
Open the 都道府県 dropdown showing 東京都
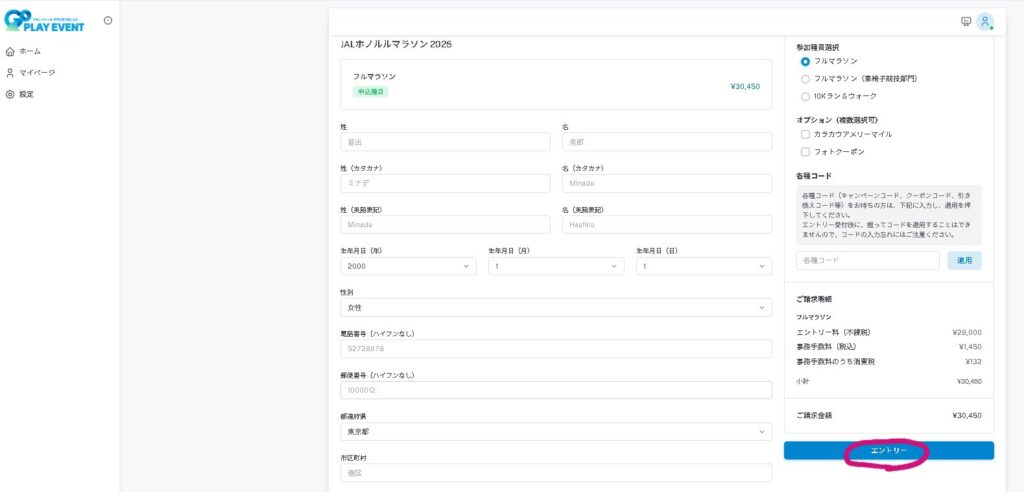pyautogui.click(x=556, y=432)
